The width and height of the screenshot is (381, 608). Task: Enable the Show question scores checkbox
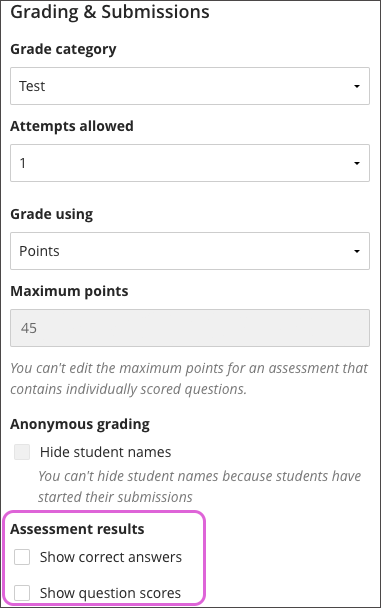point(22,593)
